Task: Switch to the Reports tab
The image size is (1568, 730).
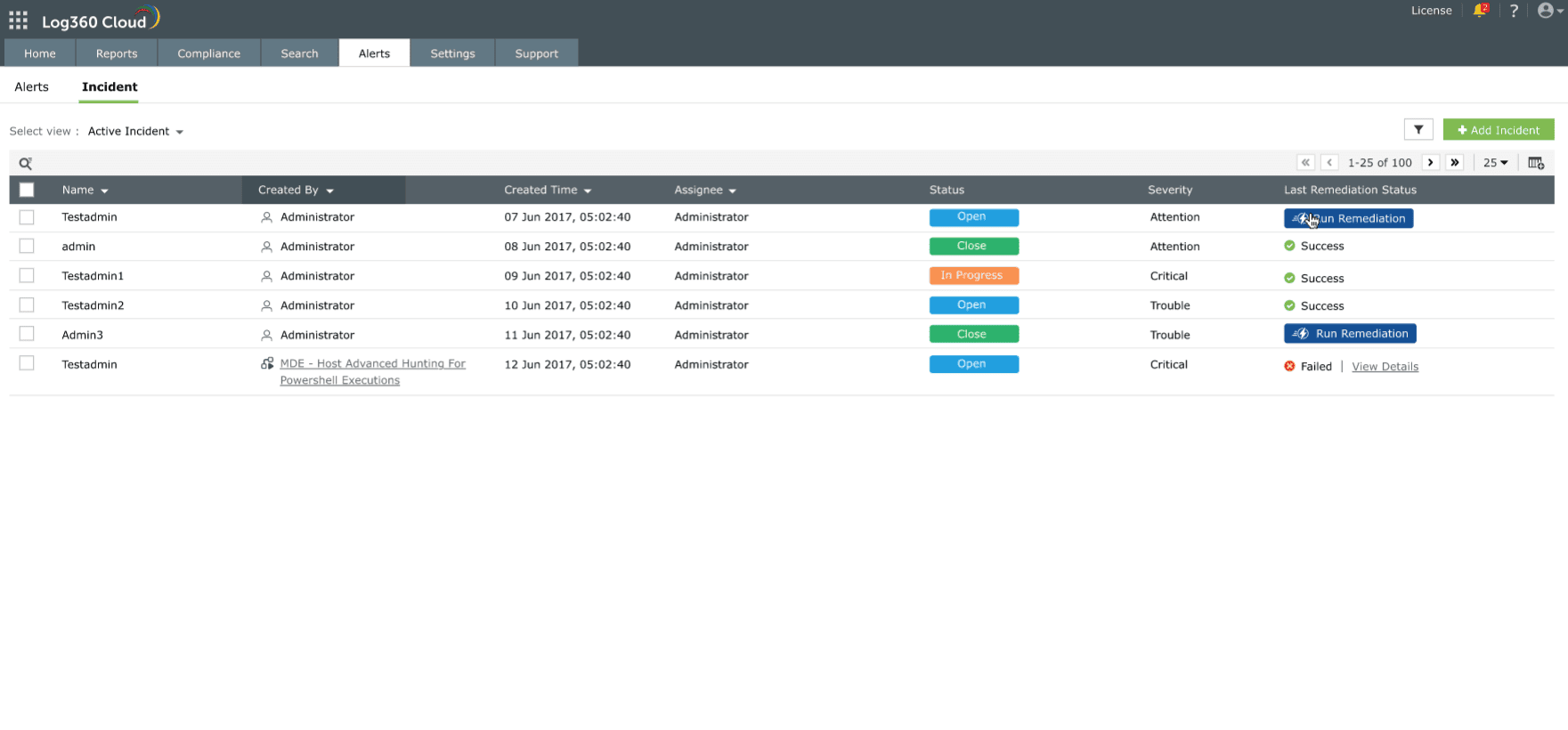Action: 117,53
